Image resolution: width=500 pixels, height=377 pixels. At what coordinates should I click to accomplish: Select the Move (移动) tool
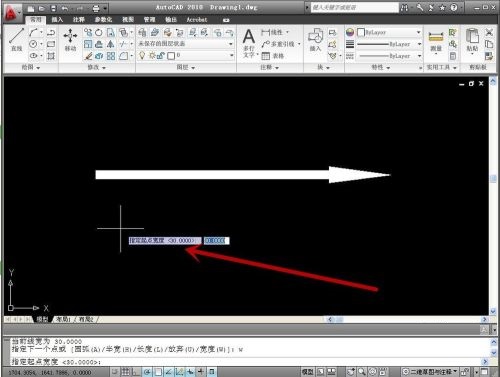click(70, 40)
